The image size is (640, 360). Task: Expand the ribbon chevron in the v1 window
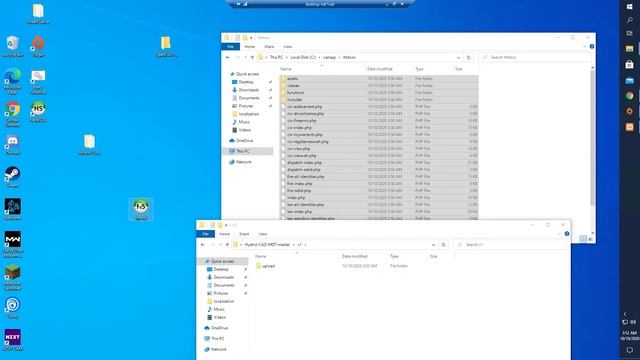click(x=560, y=234)
